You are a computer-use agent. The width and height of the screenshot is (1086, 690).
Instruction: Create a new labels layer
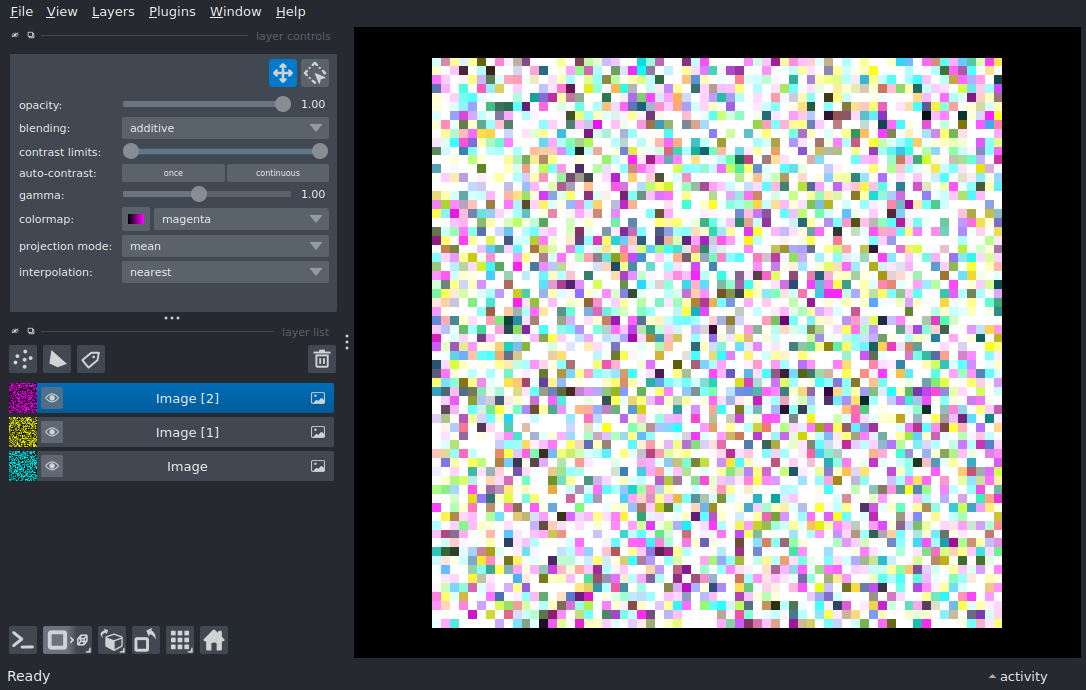click(x=91, y=359)
